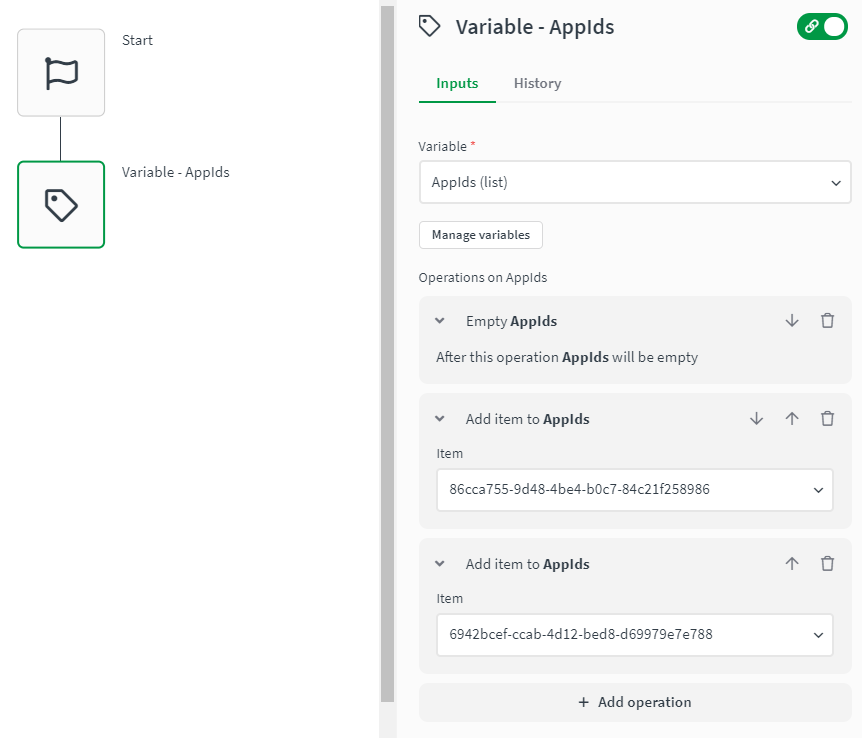Select the Variable - AppIds tag block
This screenshot has width=862, height=738.
61,205
